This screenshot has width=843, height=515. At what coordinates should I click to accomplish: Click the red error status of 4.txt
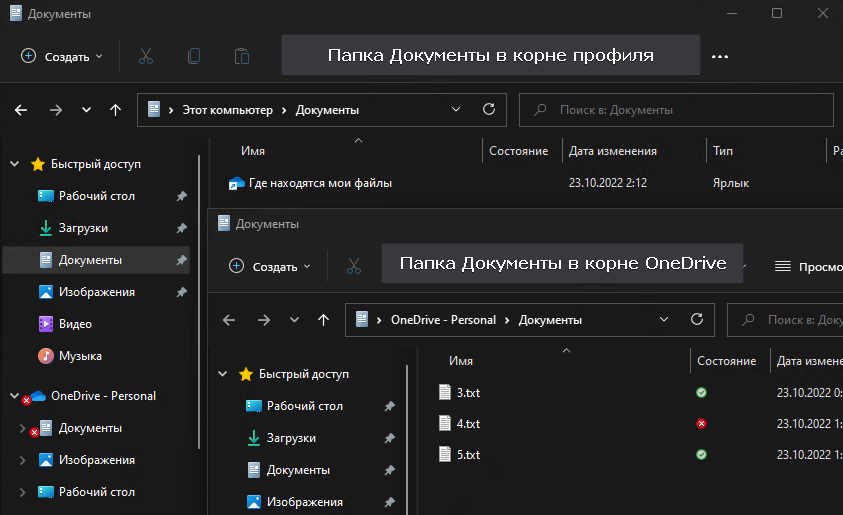(701, 424)
